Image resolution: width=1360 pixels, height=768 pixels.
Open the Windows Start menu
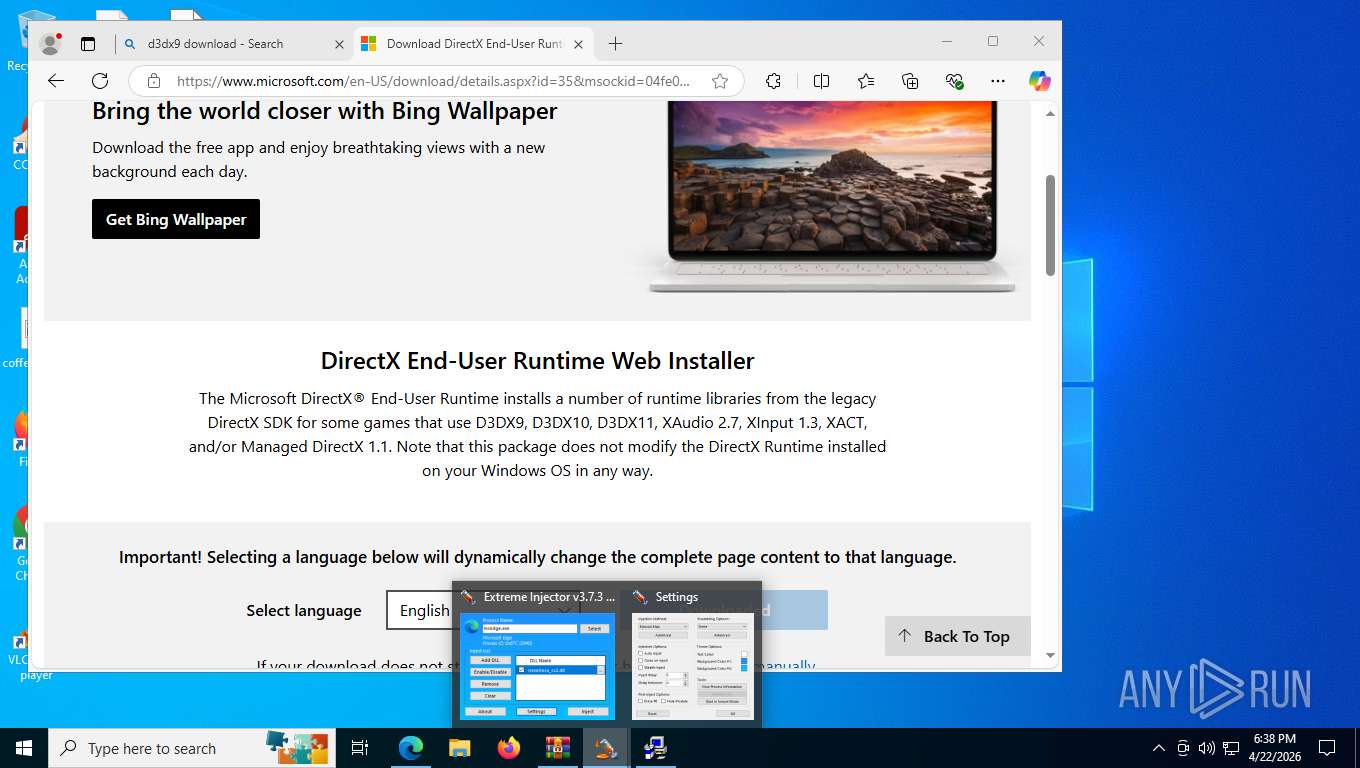coord(24,748)
